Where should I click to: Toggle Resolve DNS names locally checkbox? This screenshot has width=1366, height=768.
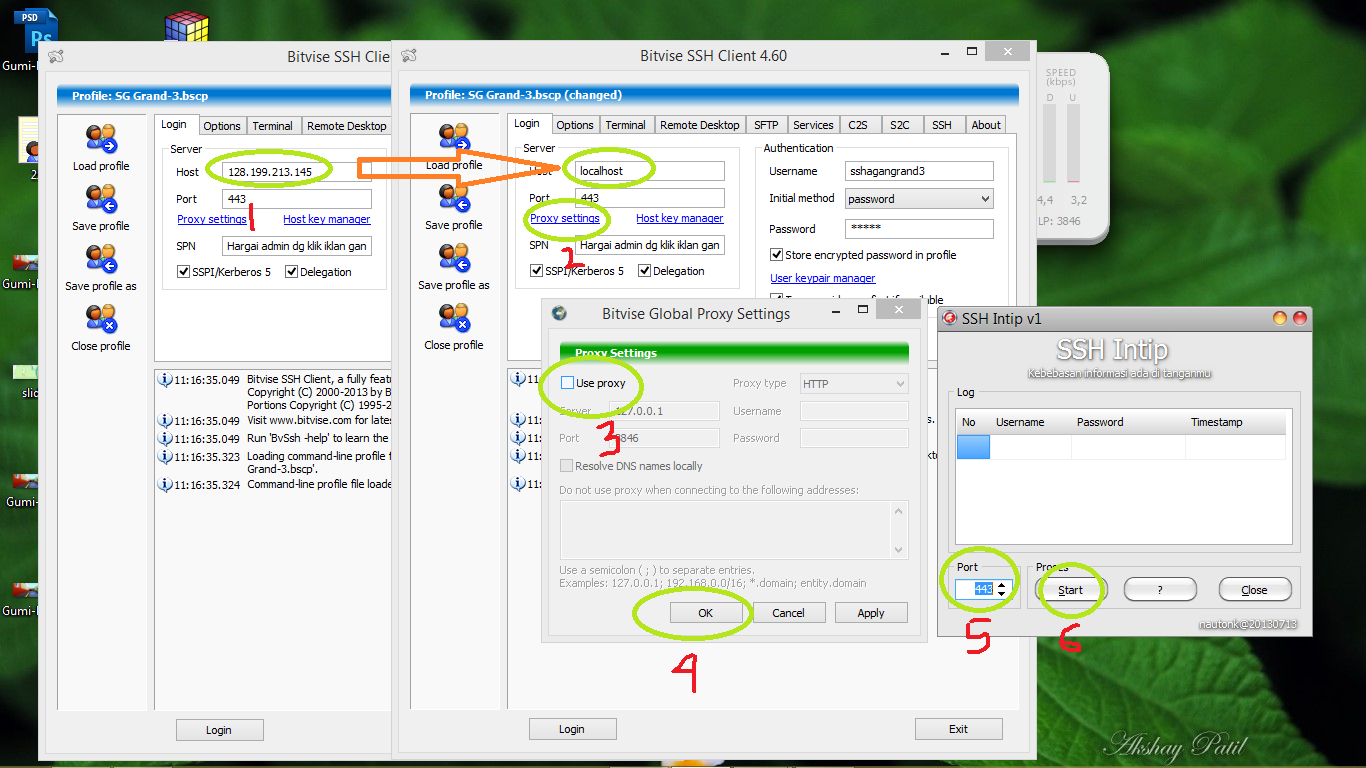567,466
